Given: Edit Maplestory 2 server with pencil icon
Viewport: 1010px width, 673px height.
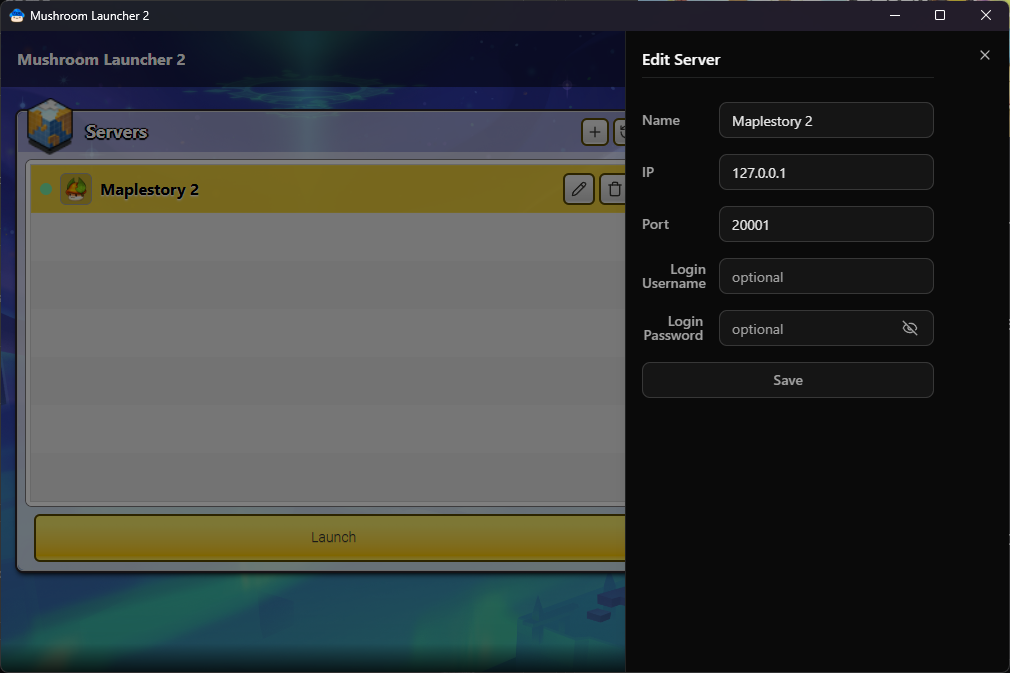Looking at the screenshot, I should [x=578, y=189].
